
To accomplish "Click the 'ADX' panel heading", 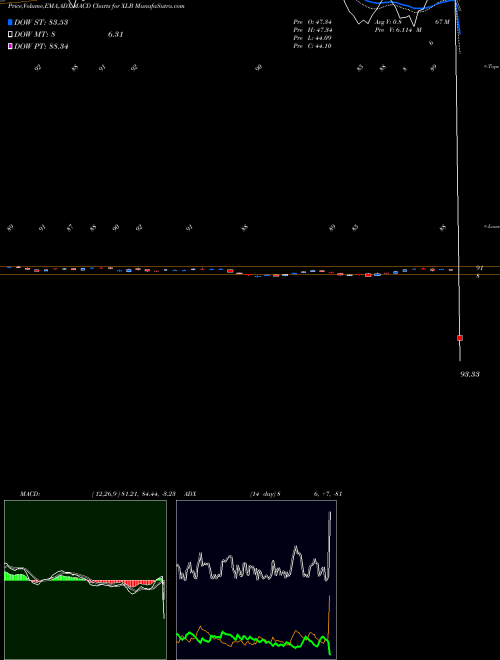I will click(190, 494).
